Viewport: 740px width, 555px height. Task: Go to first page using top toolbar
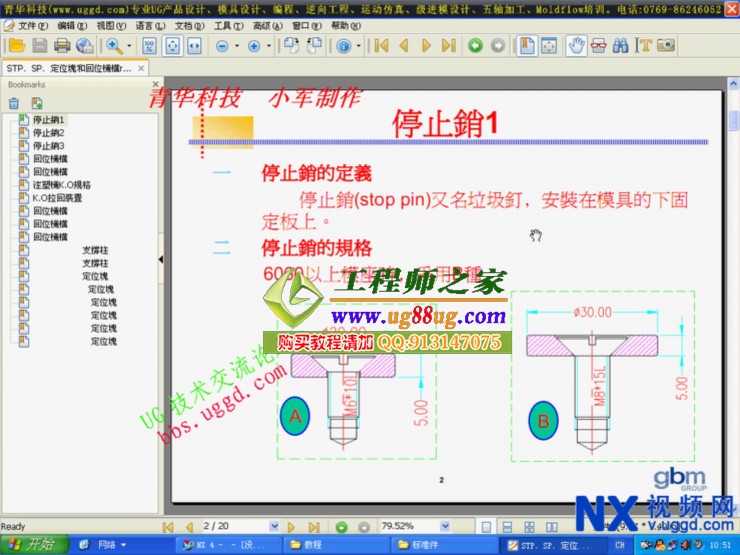381,46
